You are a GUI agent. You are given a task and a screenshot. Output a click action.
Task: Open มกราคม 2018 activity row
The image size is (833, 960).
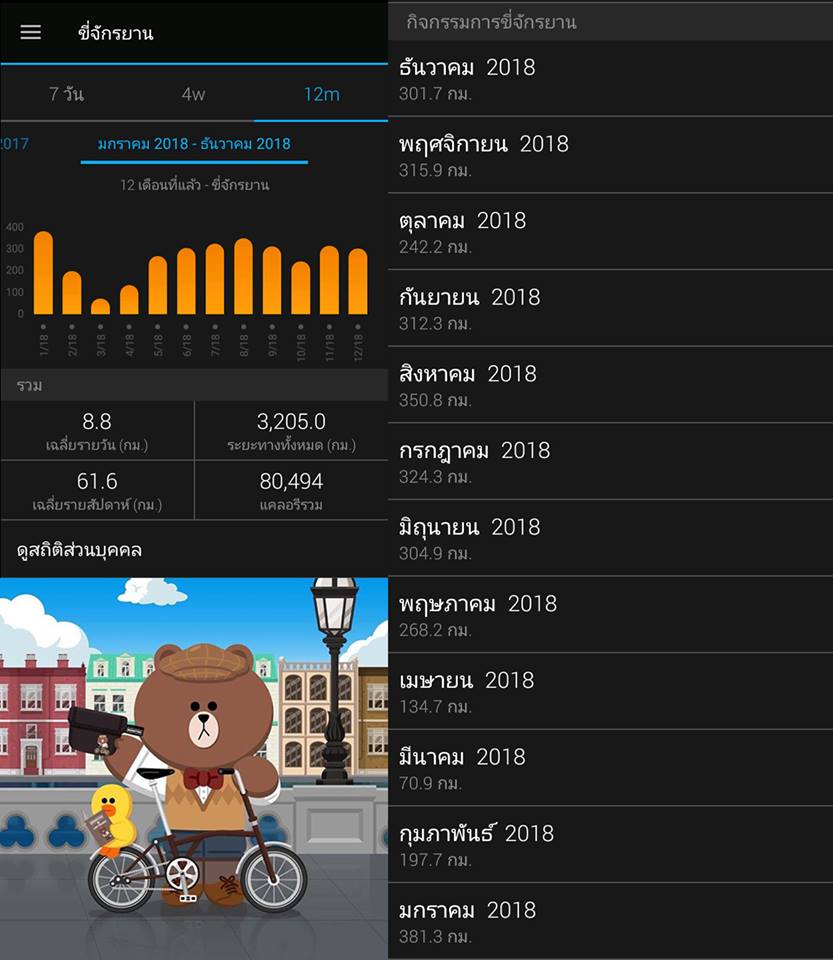[x=610, y=921]
